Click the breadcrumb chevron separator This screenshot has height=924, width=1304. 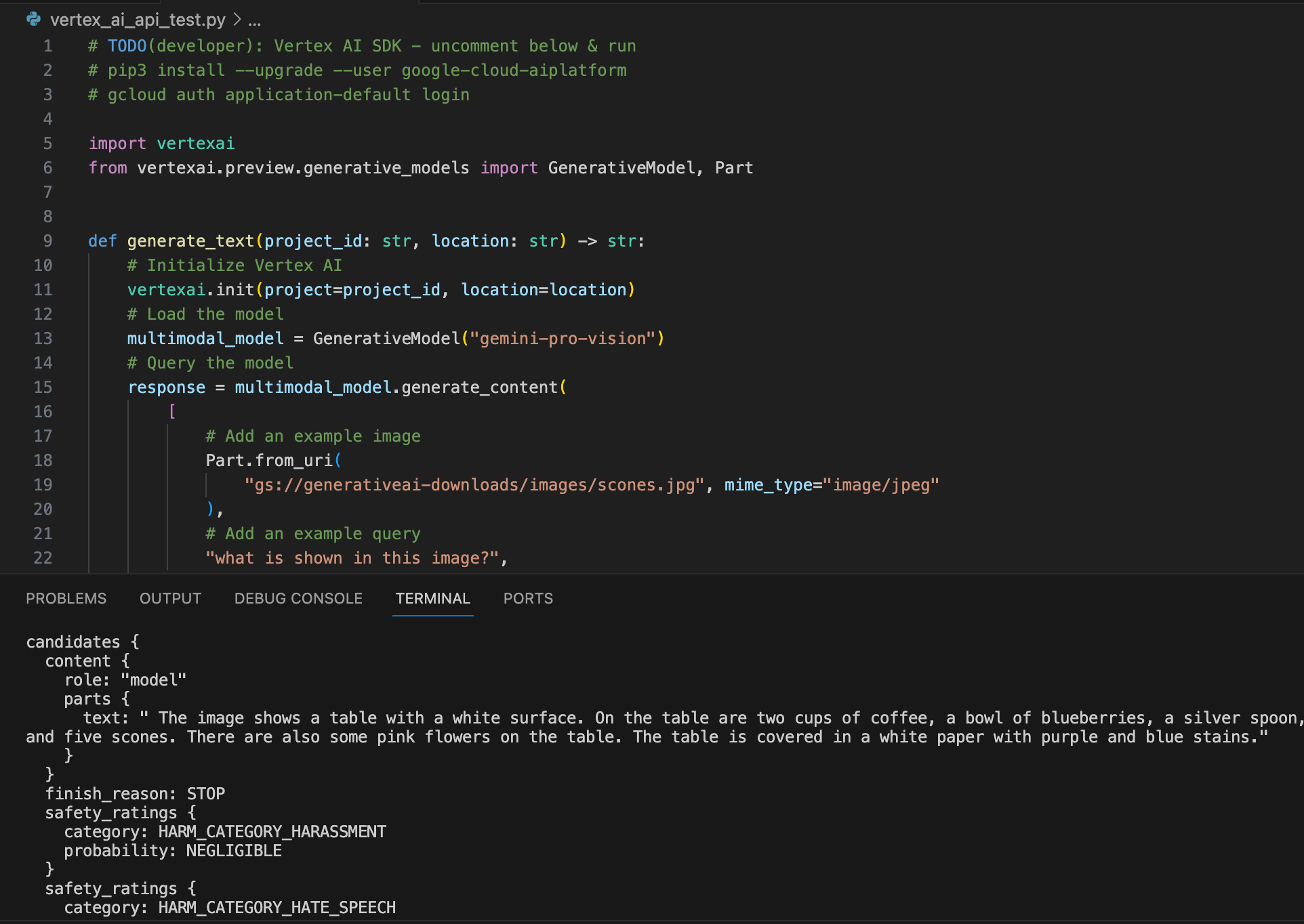pos(237,20)
